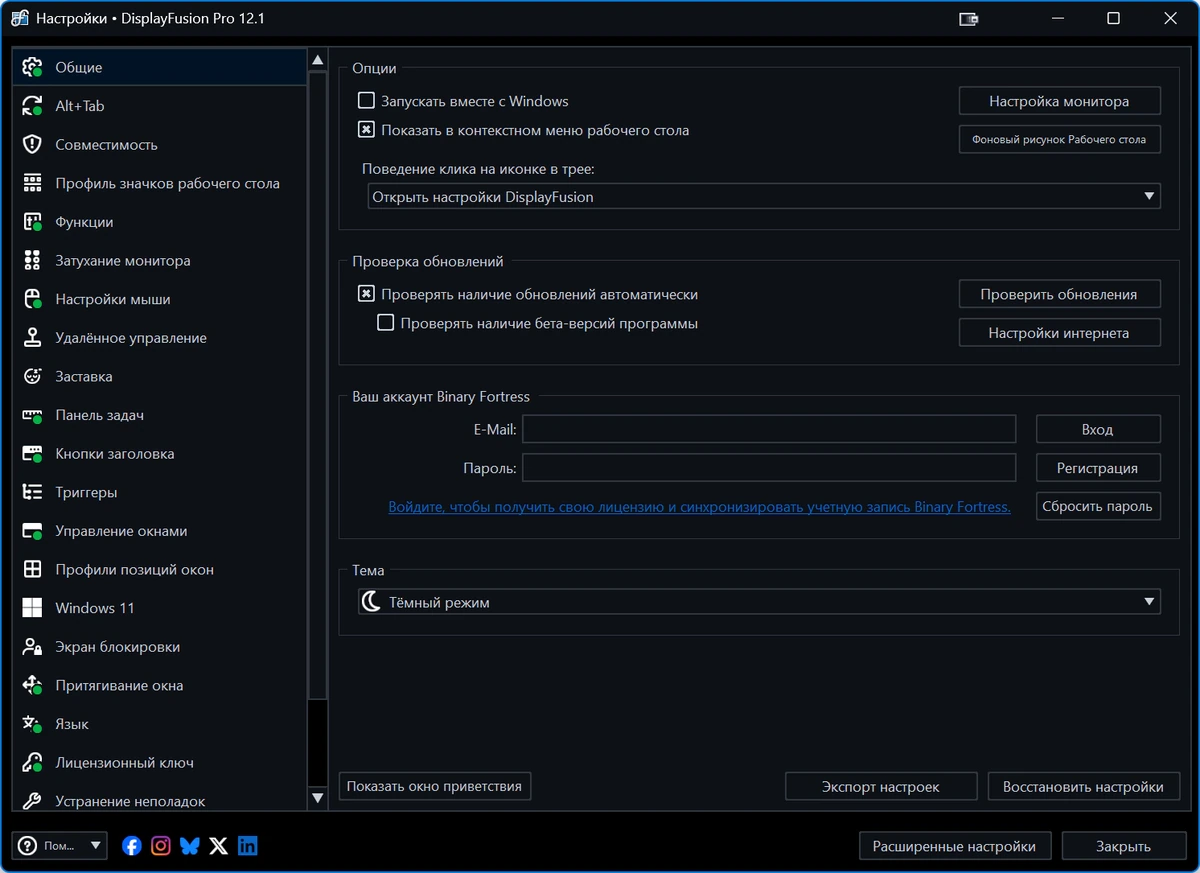Open the Windows 11 settings section

click(160, 608)
